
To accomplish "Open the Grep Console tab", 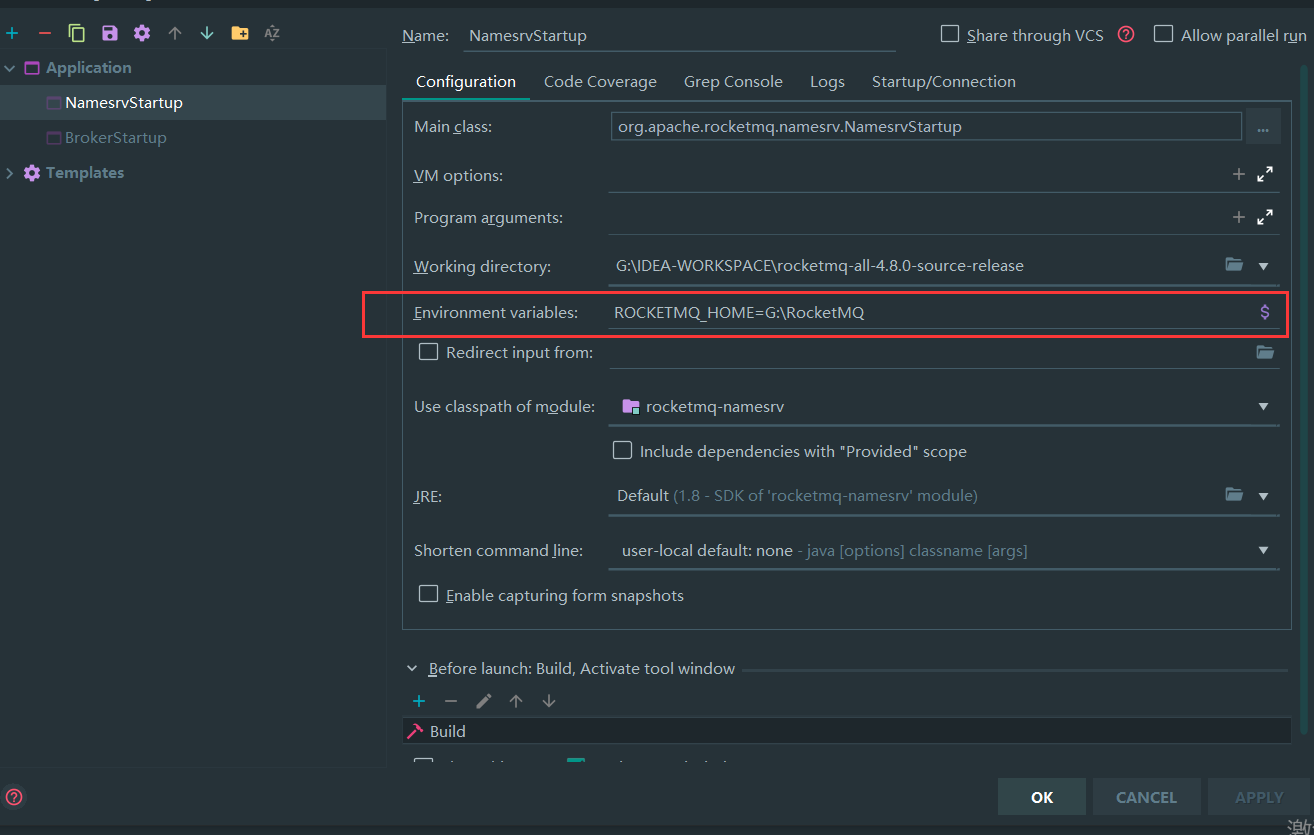I will click(x=733, y=82).
